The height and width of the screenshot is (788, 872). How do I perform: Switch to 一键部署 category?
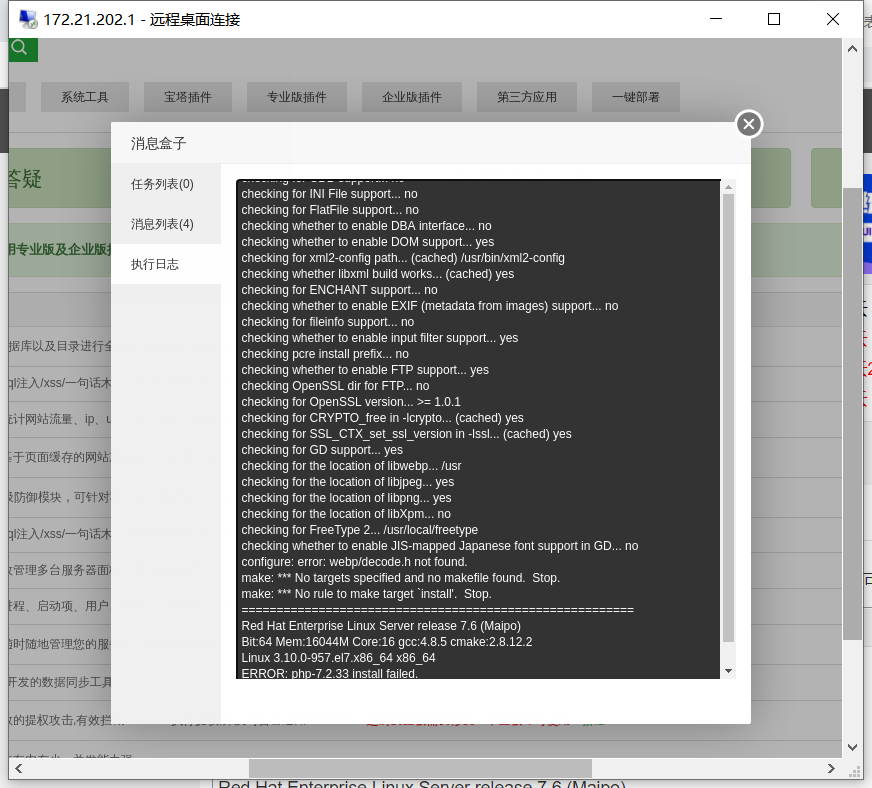(636, 97)
